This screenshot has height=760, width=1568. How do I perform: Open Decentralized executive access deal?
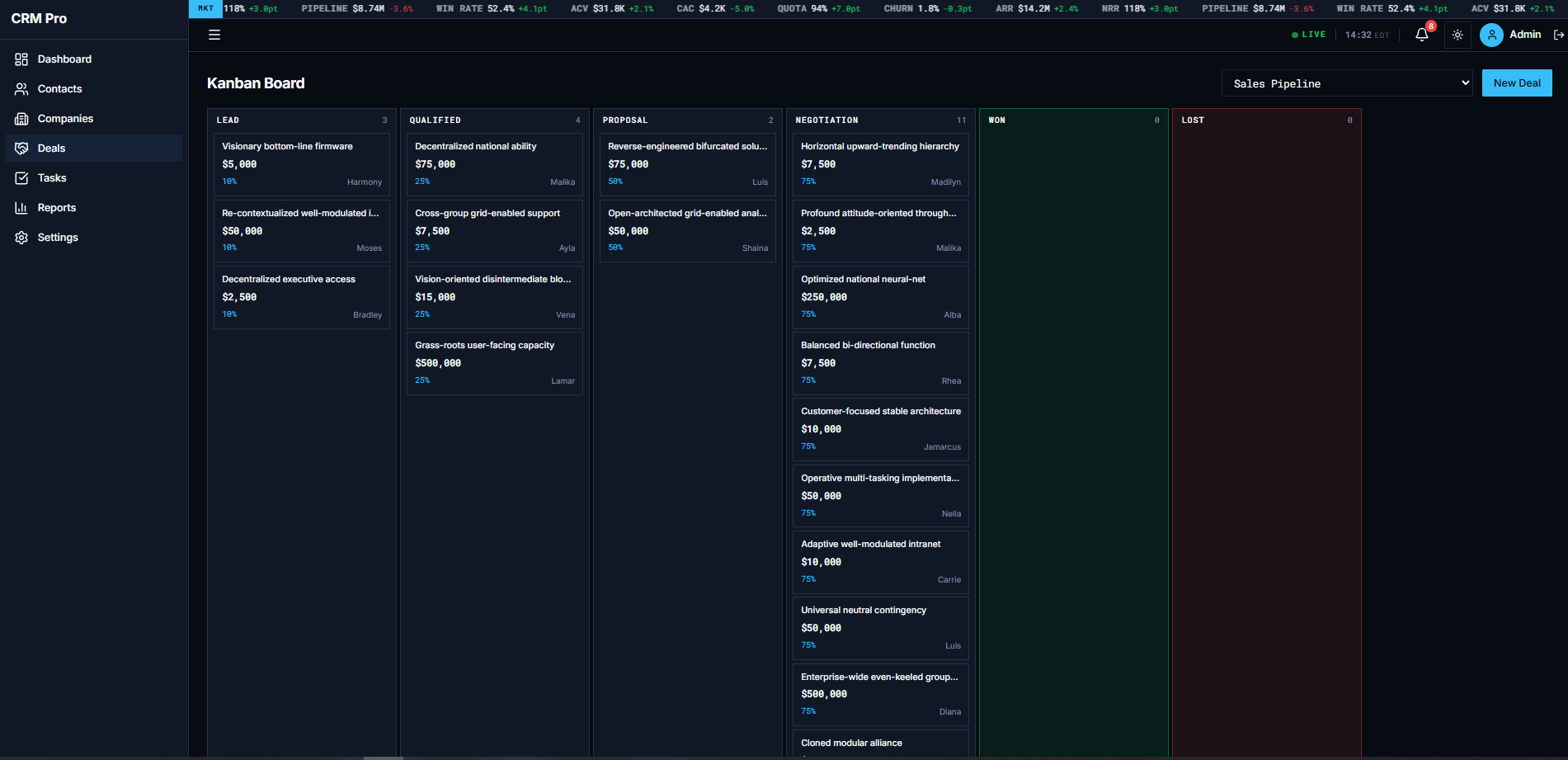tap(302, 297)
